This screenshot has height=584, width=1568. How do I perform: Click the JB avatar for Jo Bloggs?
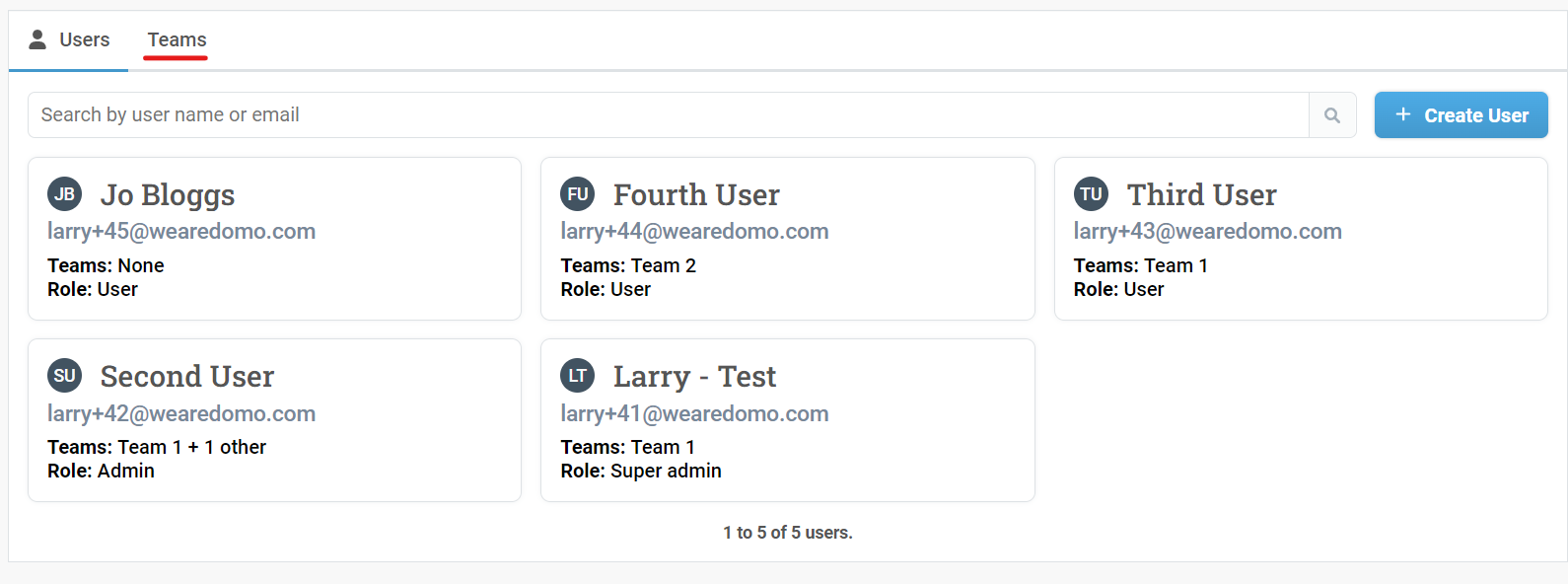coord(65,194)
